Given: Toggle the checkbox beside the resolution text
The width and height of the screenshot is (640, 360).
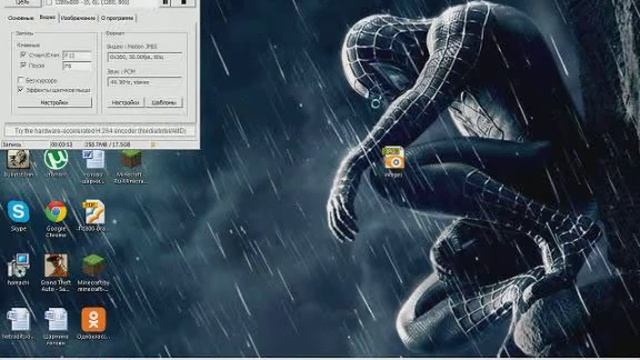Looking at the screenshot, I should tap(49, 2).
